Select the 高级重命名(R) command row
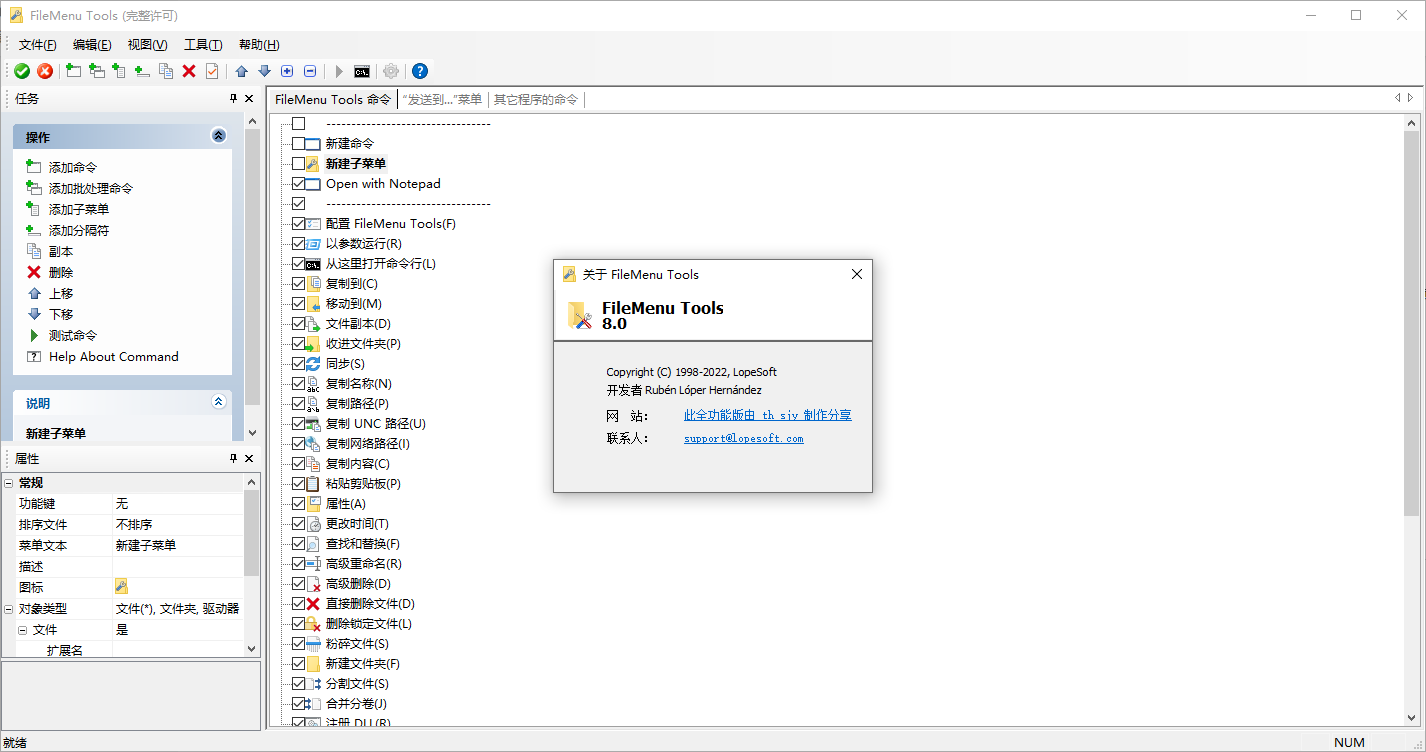 [362, 564]
